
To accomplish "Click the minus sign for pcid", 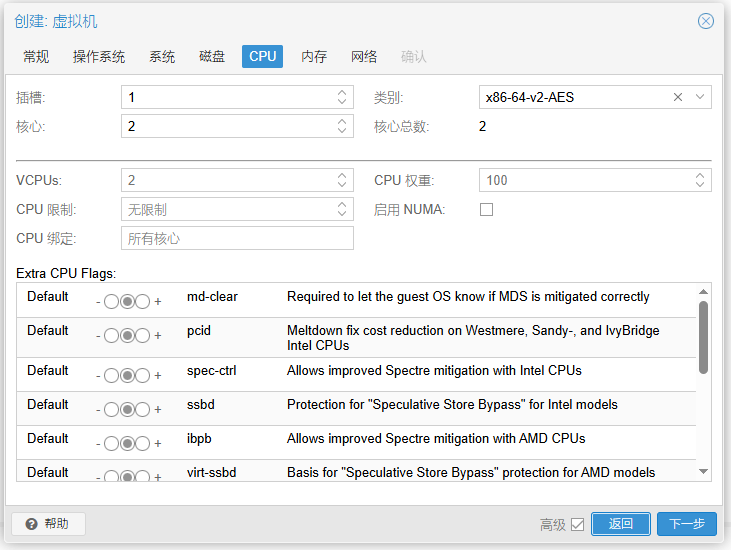I will [98, 336].
